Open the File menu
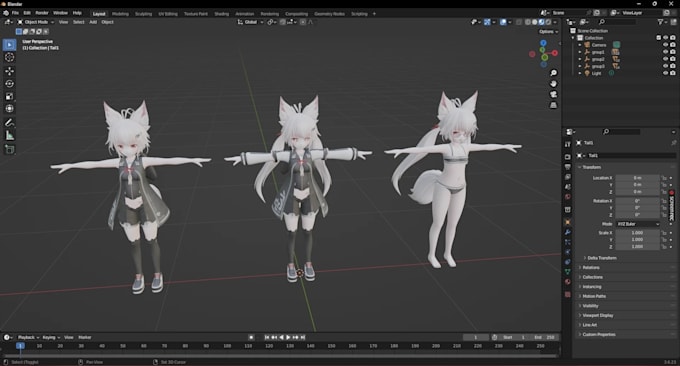The width and height of the screenshot is (680, 366). tap(15, 13)
